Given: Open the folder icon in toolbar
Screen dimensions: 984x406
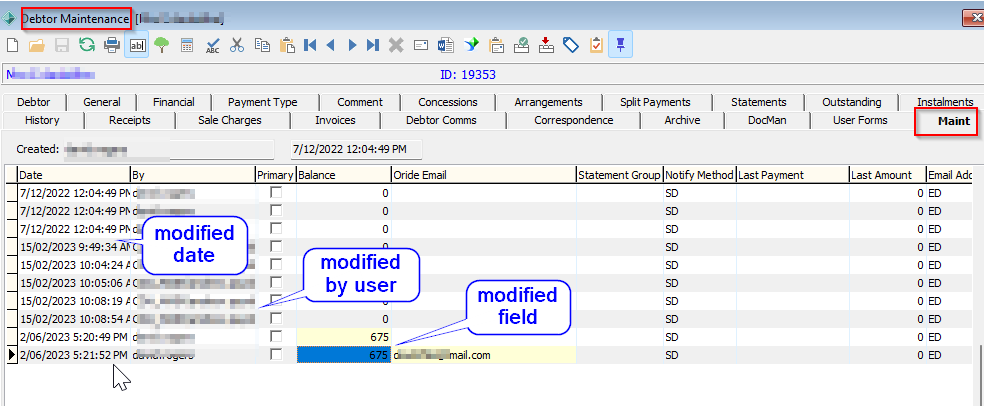Looking at the screenshot, I should [37, 45].
